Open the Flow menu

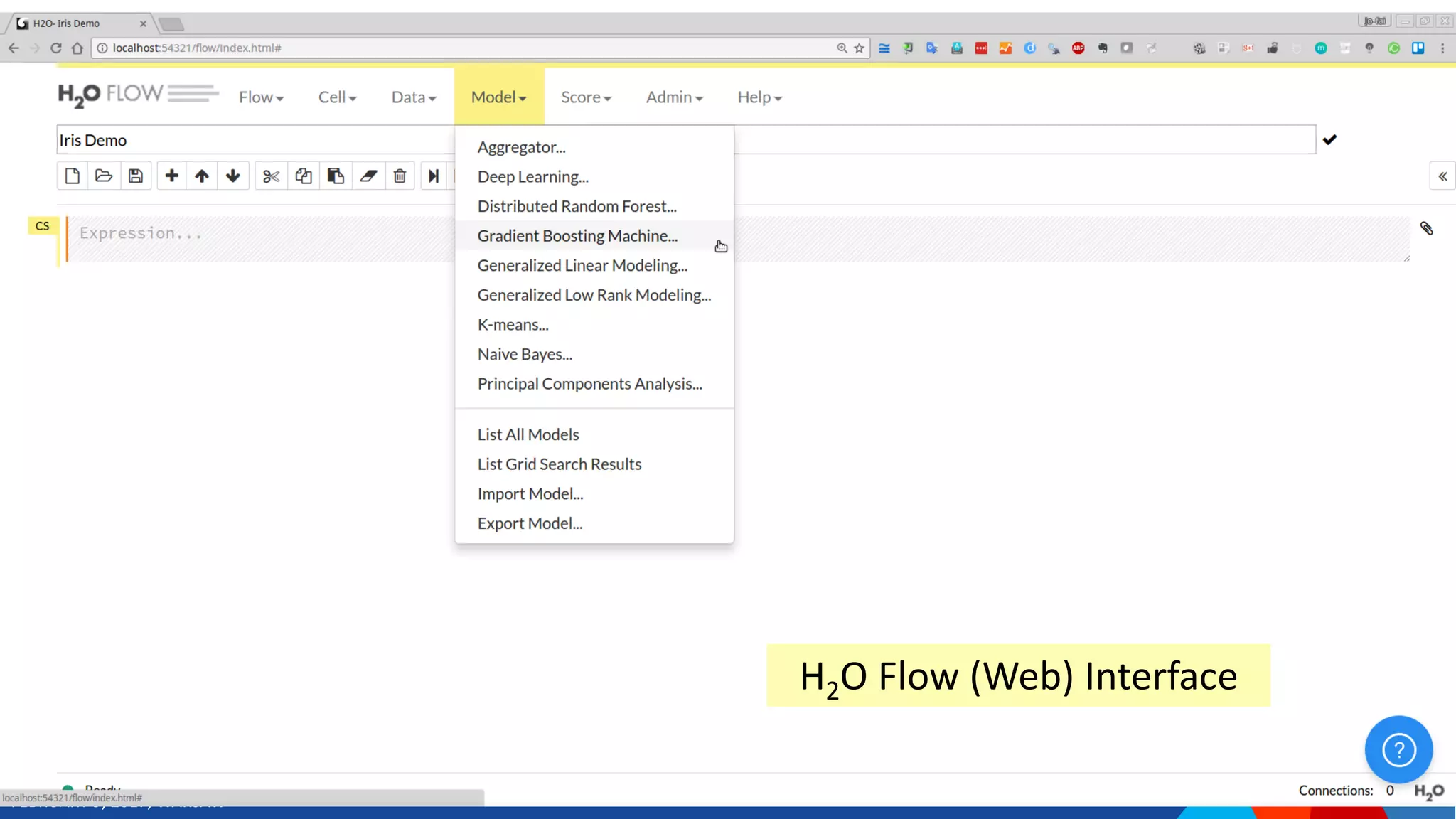tap(261, 97)
